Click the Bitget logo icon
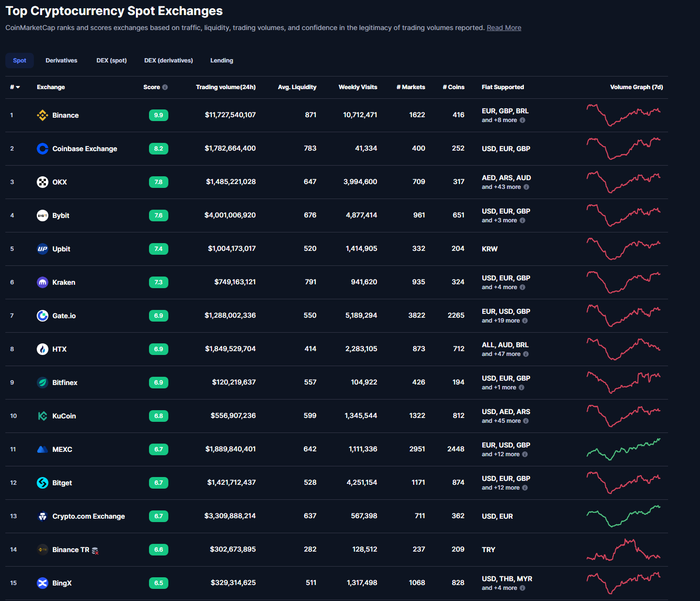The height and width of the screenshot is (601, 700). point(42,483)
